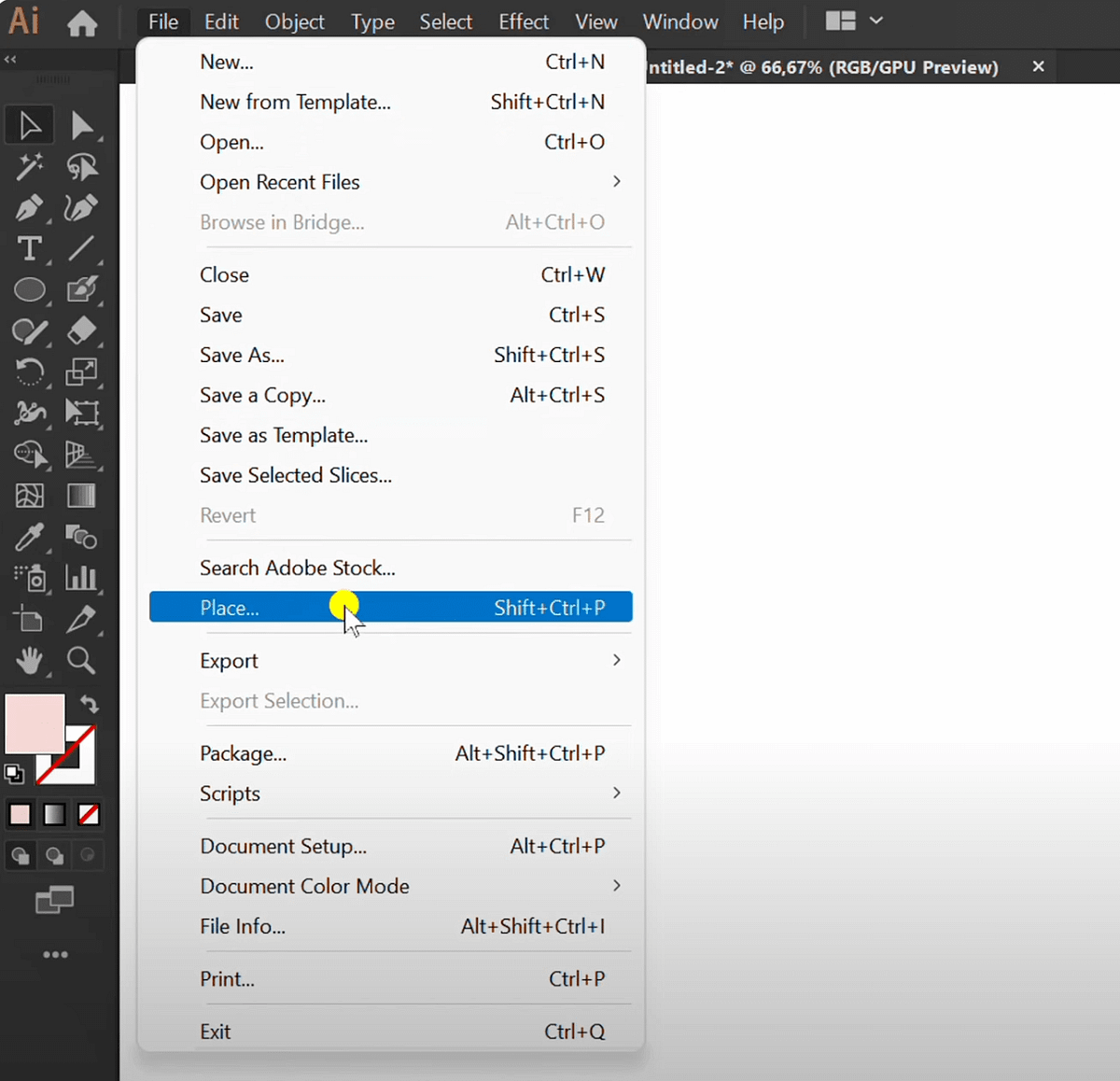Screen dimensions: 1120x1081
Task: Open the Effect menu
Action: pyautogui.click(x=524, y=21)
